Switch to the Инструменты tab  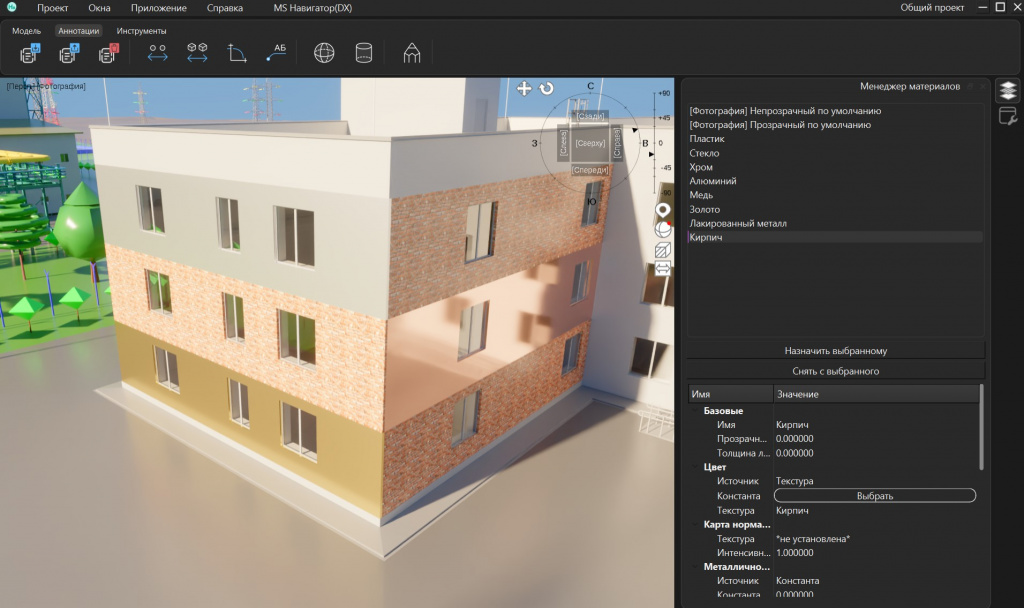141,31
